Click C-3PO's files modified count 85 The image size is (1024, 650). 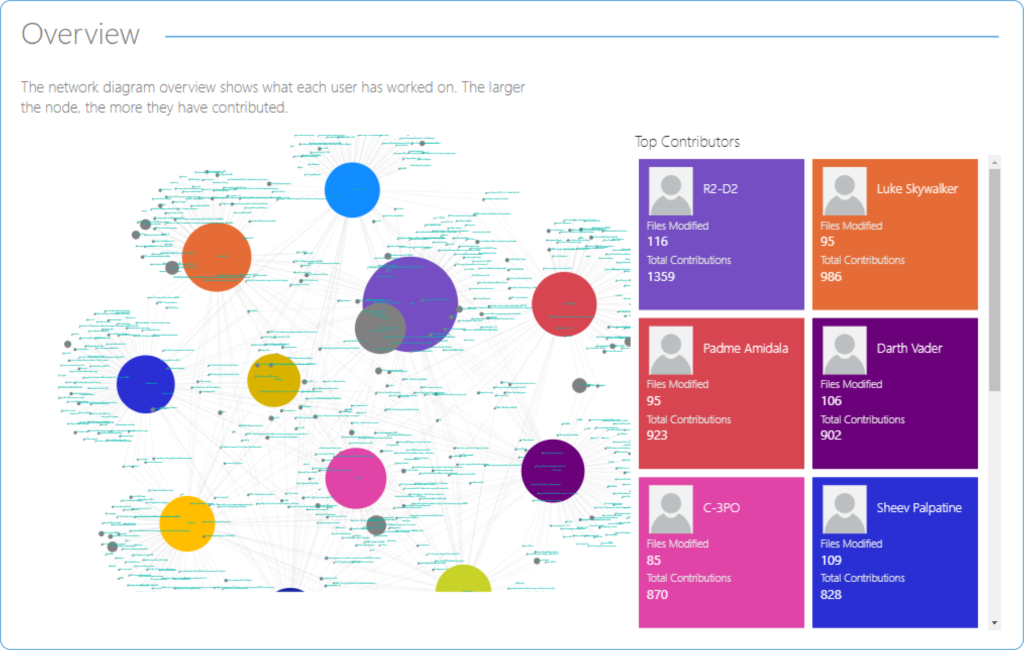654,561
